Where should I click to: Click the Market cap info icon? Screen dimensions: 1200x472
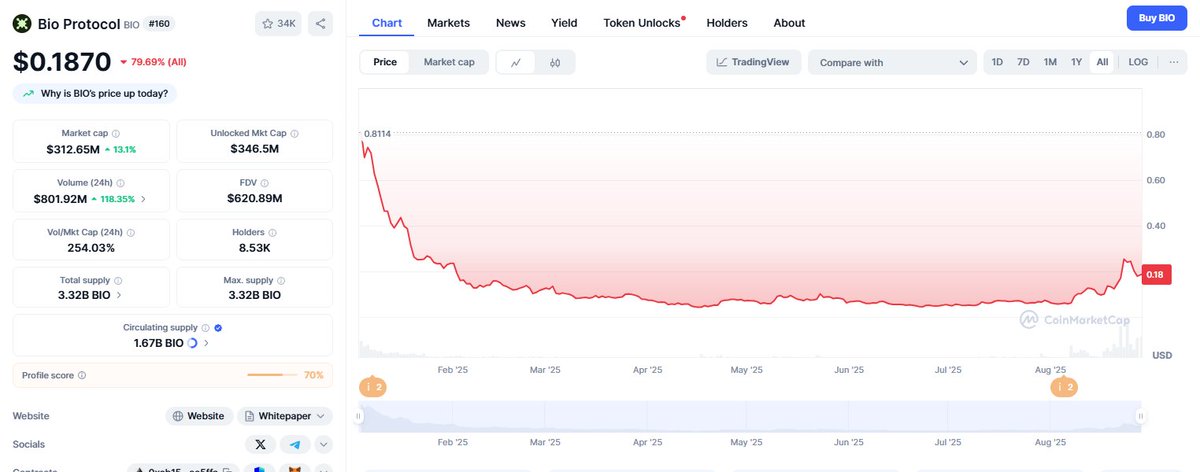coord(116,133)
